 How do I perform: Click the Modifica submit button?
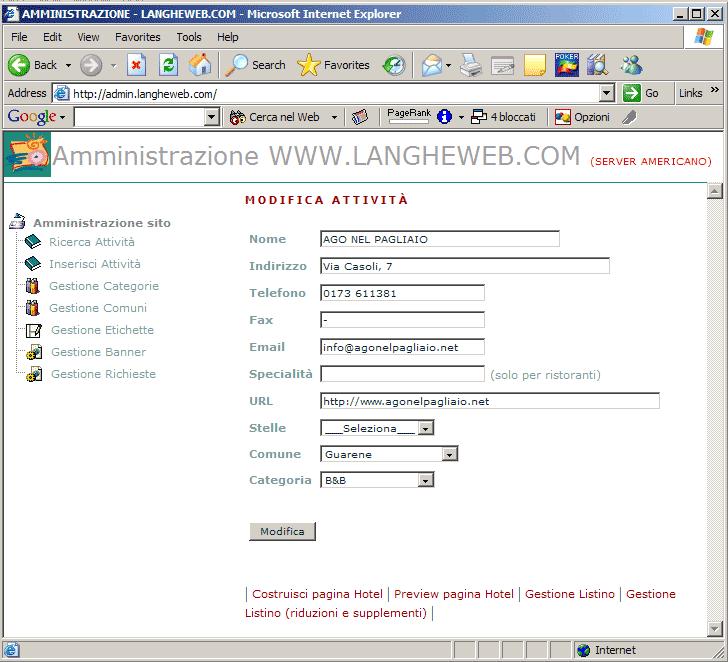(x=282, y=532)
